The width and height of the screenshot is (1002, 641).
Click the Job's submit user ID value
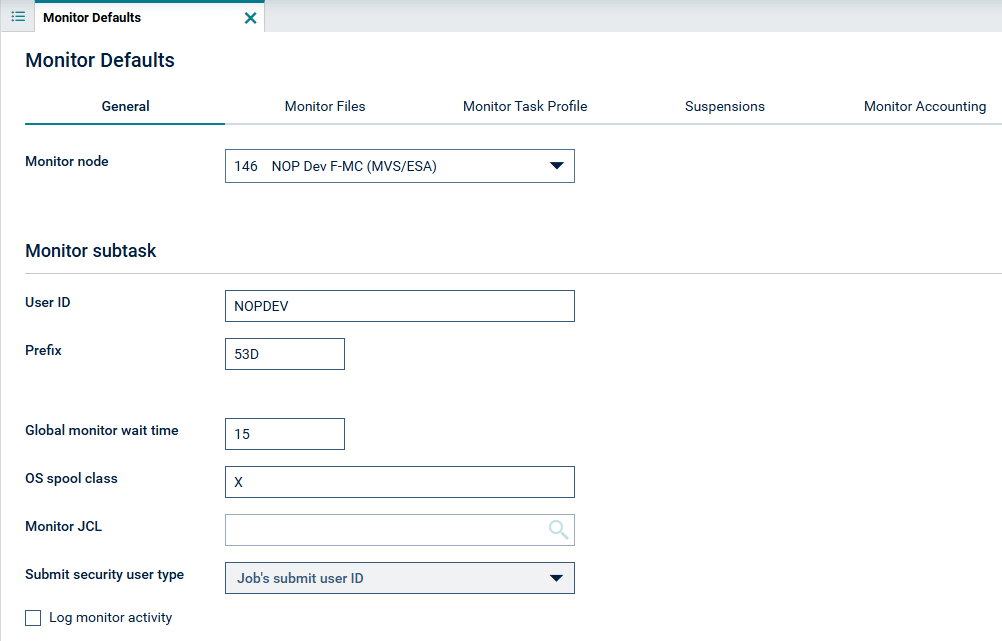300,578
